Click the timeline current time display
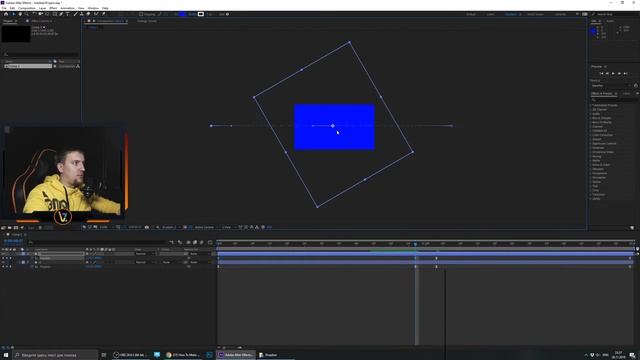Viewport: 640px width, 360px height. [13, 241]
